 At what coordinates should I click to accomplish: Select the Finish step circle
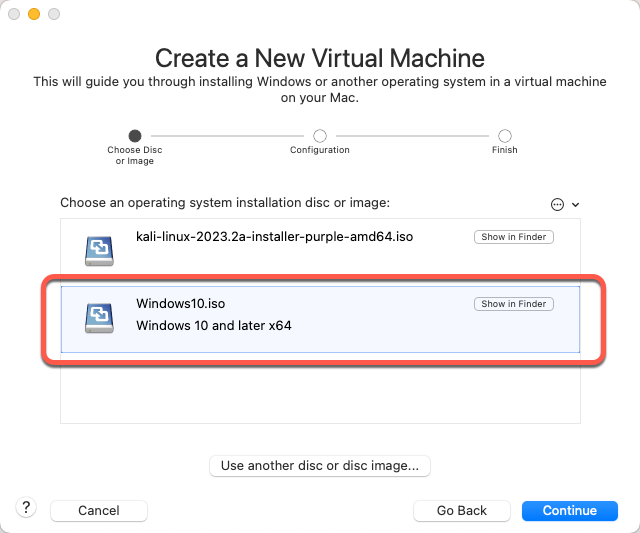point(504,135)
